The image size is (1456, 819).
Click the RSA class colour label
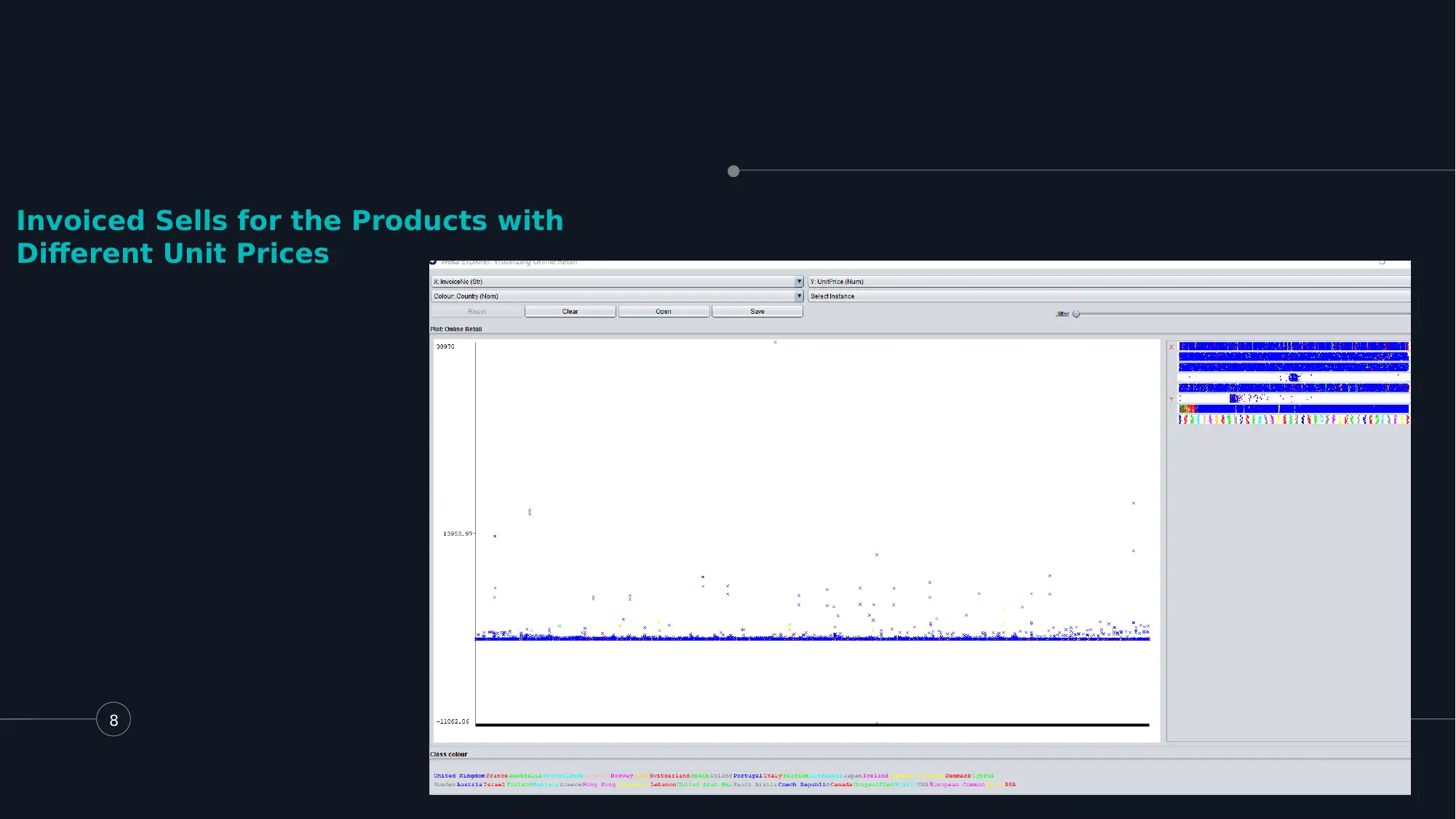click(1010, 784)
